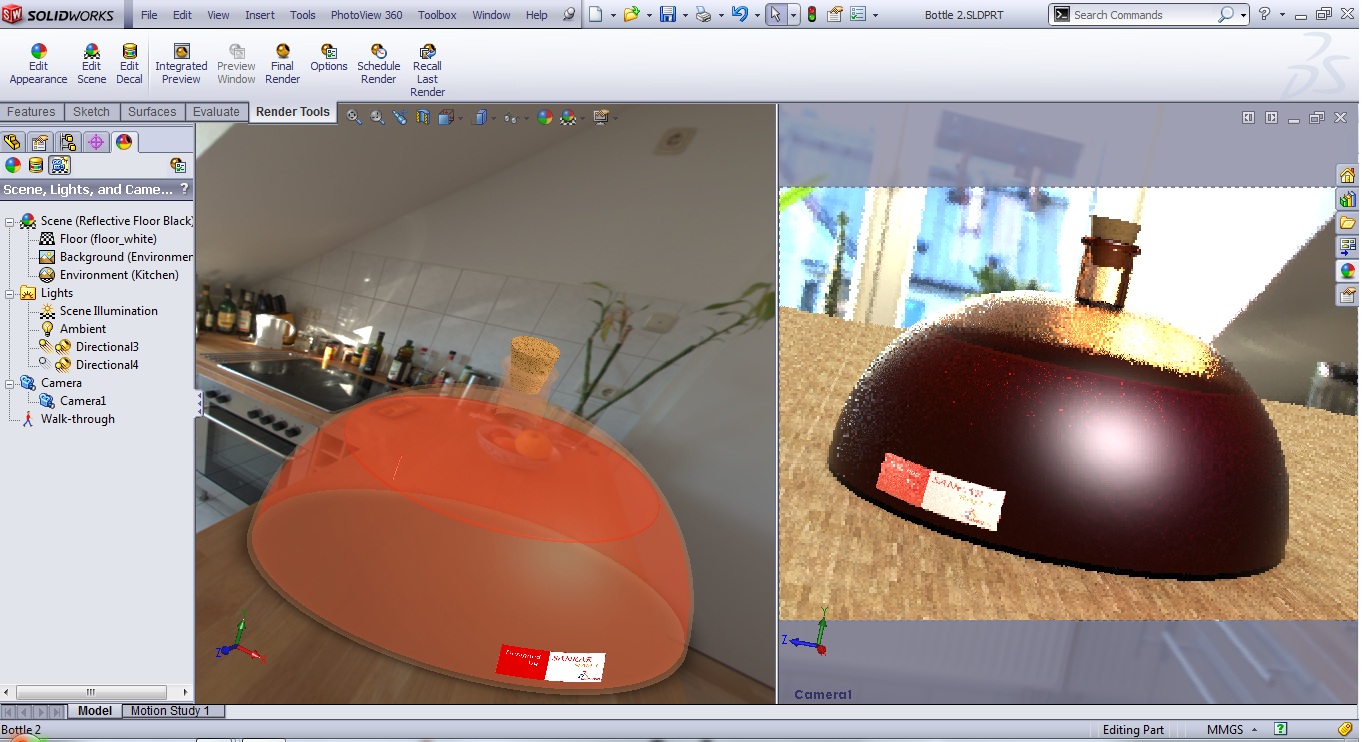This screenshot has height=742, width=1363.
Task: Switch to the Surfaces tab
Action: [x=152, y=112]
